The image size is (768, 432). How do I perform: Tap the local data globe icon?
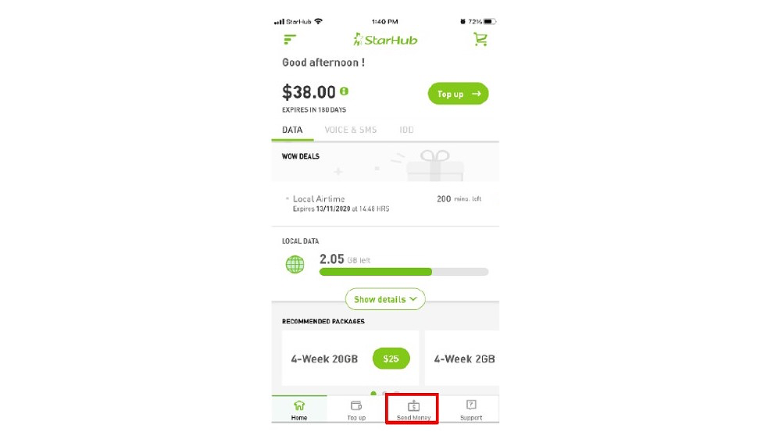(x=295, y=264)
